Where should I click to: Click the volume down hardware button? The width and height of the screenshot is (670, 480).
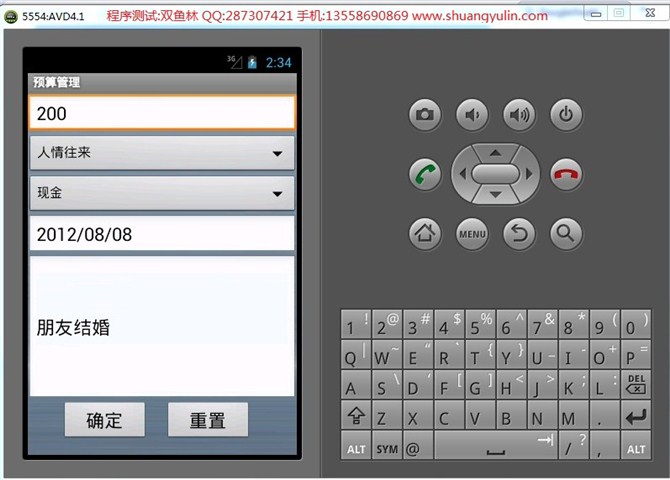pos(472,115)
